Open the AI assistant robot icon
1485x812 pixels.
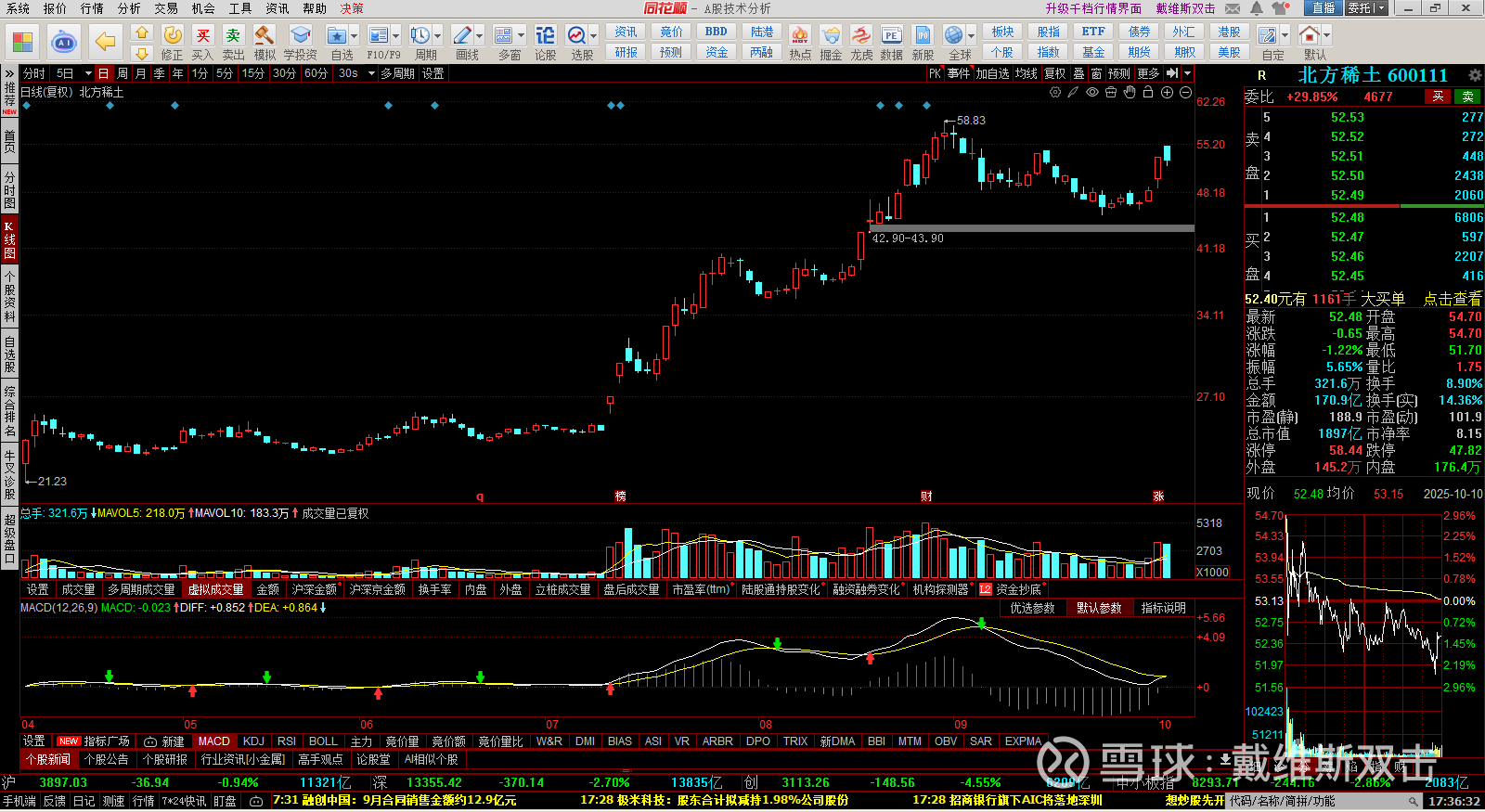coord(63,43)
